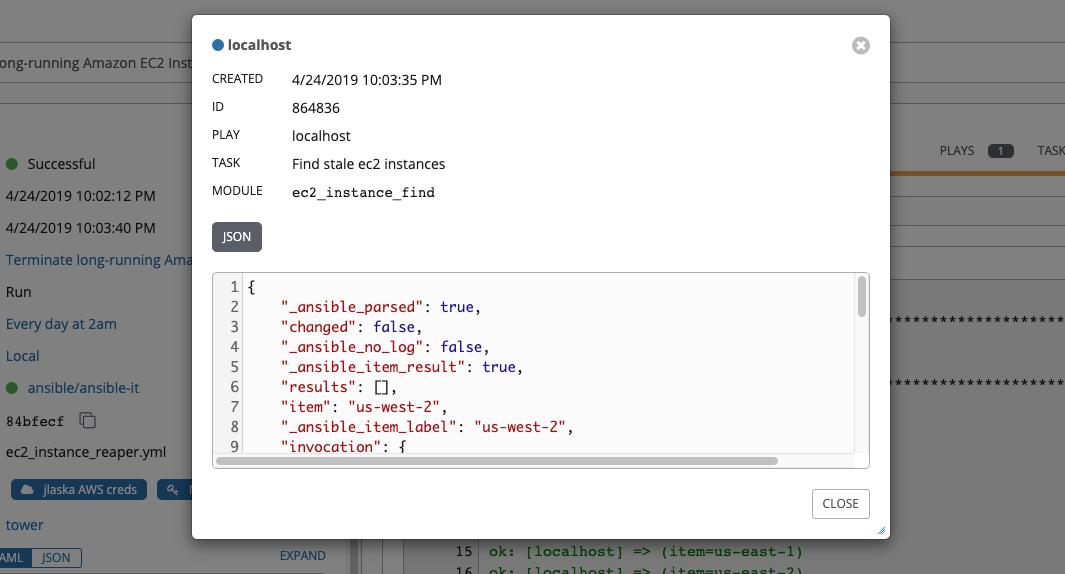This screenshot has height=574, width=1065.
Task: Click green status dot next to ansible/ansible-it
Action: point(12,388)
